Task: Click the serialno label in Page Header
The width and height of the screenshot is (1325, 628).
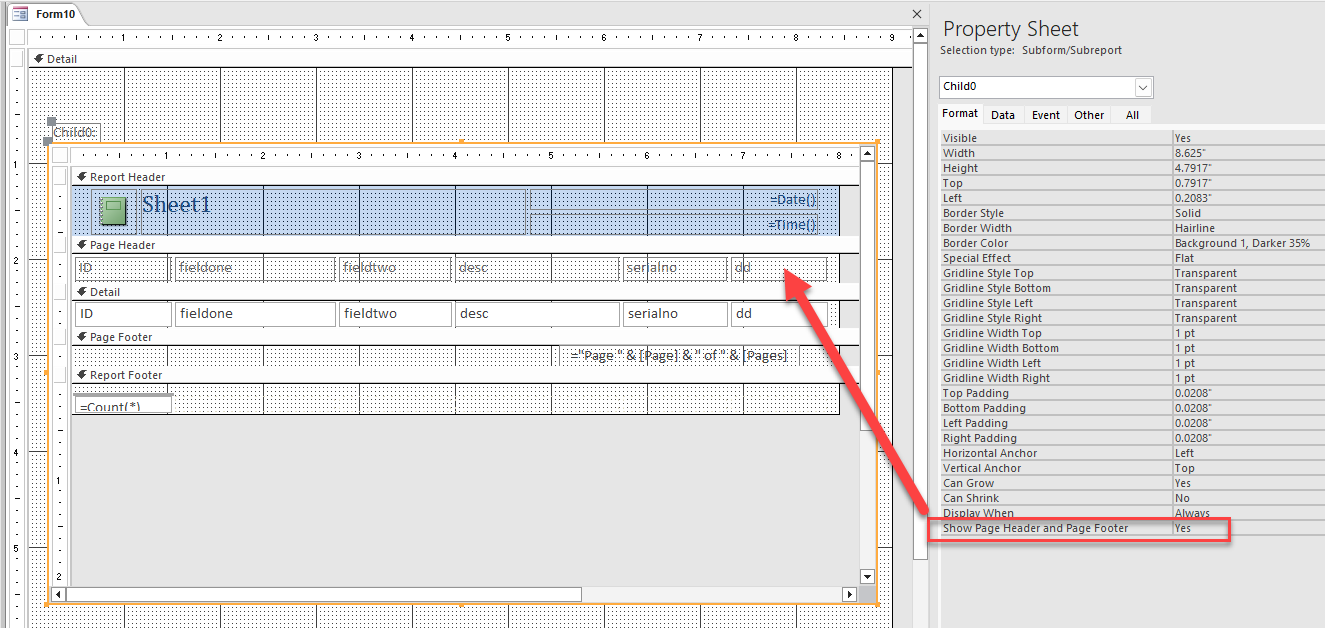Action: 675,268
